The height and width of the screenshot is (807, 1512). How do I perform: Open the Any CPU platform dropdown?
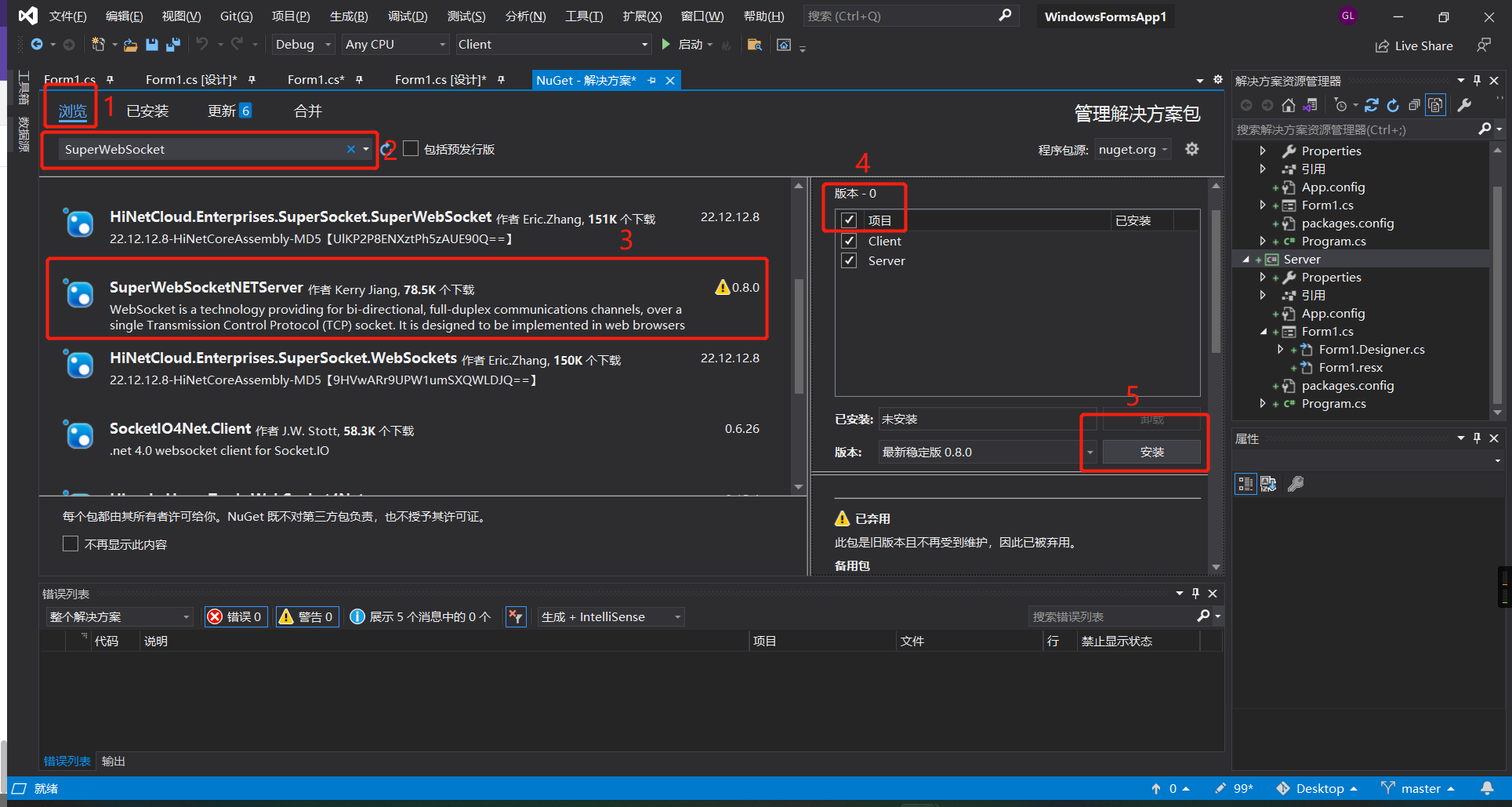(395, 45)
